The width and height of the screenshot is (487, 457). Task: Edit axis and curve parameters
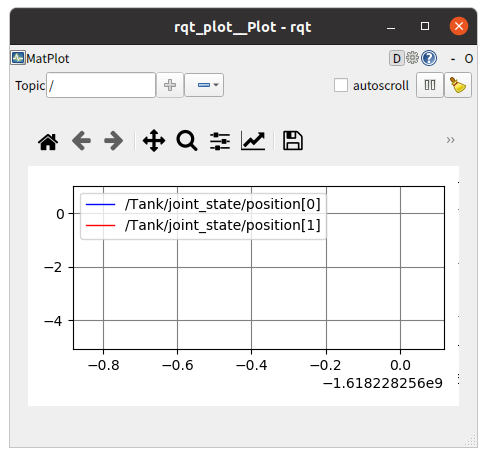click(253, 141)
